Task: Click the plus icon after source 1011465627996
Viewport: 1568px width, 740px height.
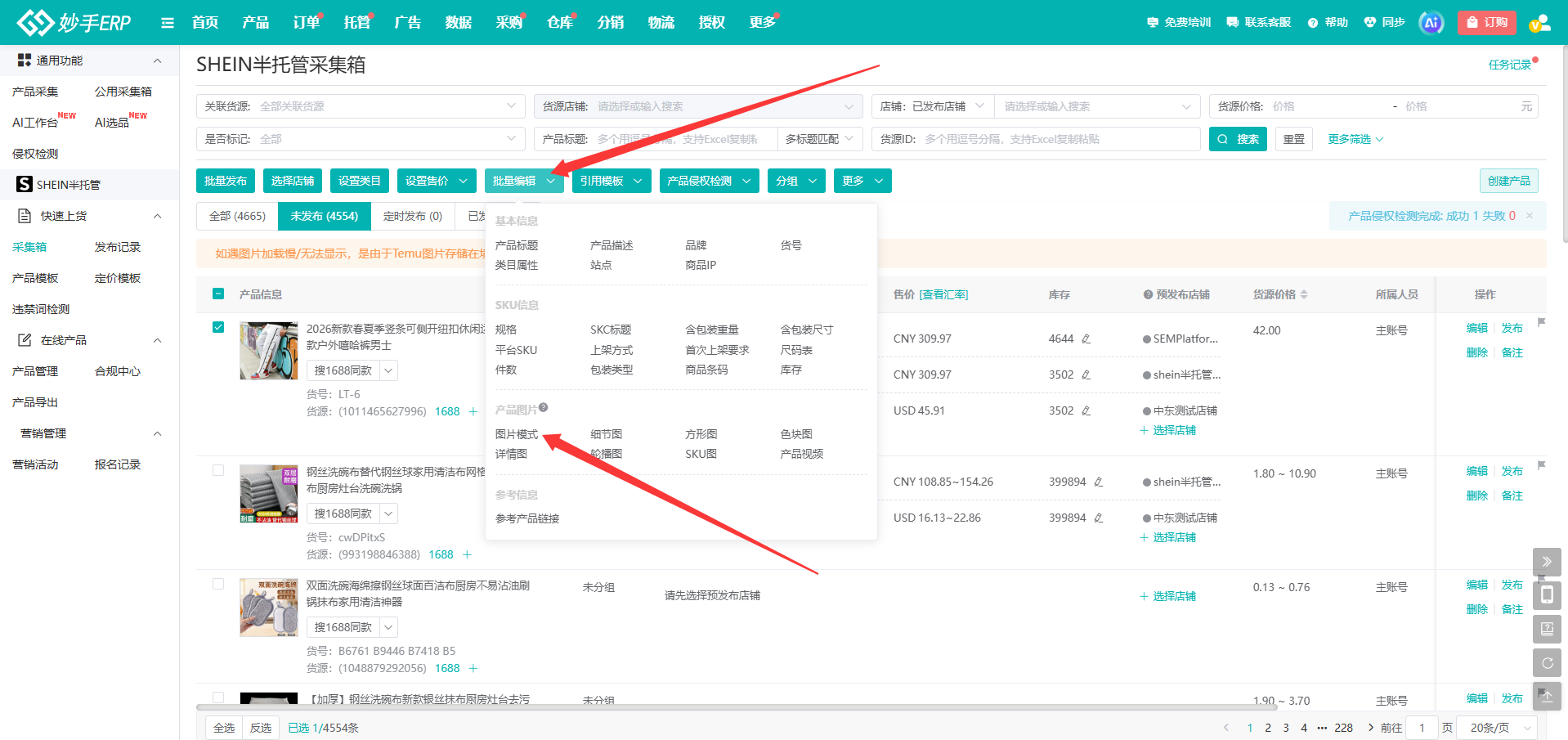Action: point(473,411)
